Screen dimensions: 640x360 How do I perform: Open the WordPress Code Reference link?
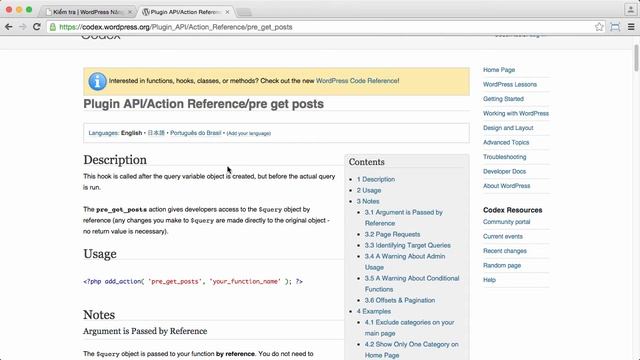pyautogui.click(x=357, y=81)
